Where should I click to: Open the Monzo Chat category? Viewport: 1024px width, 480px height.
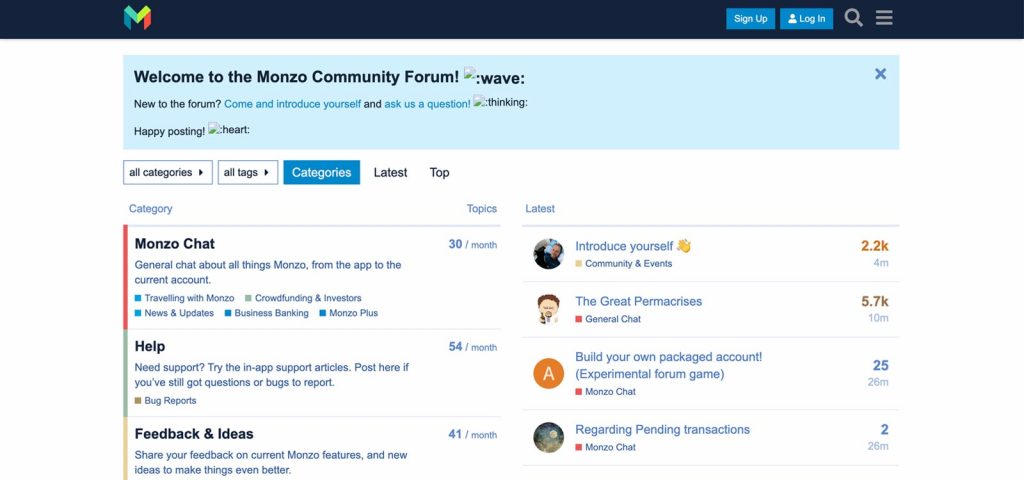[175, 244]
